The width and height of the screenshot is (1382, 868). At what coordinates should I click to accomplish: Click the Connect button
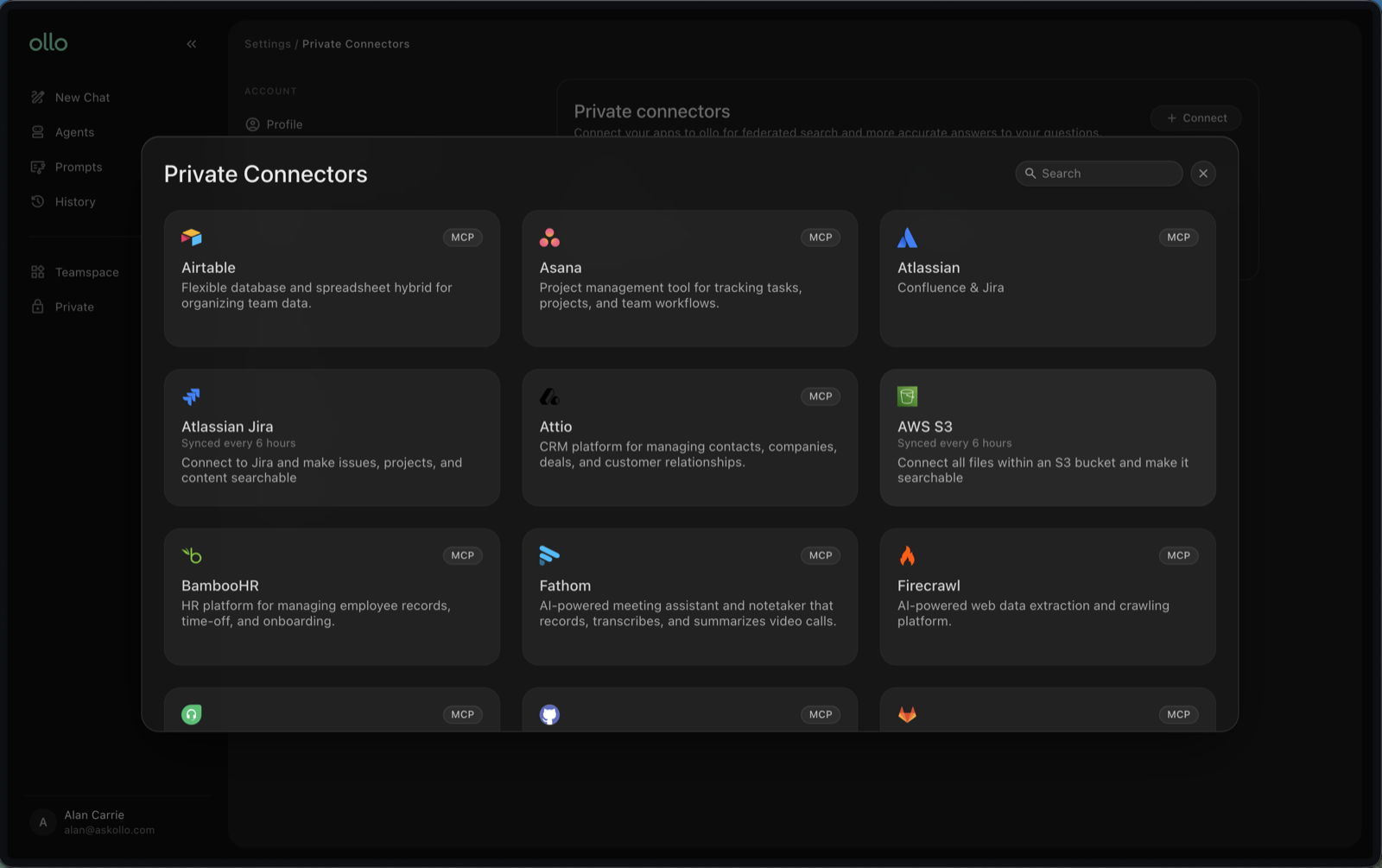[x=1196, y=118]
